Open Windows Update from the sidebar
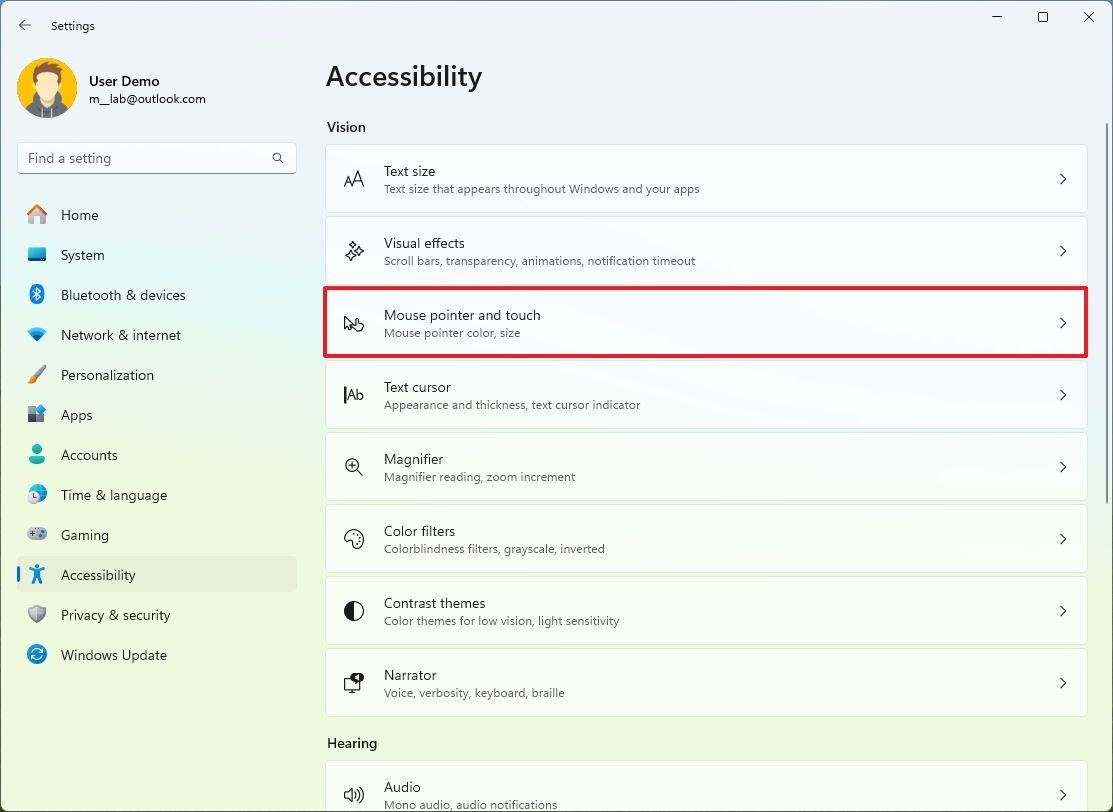 pos(113,654)
